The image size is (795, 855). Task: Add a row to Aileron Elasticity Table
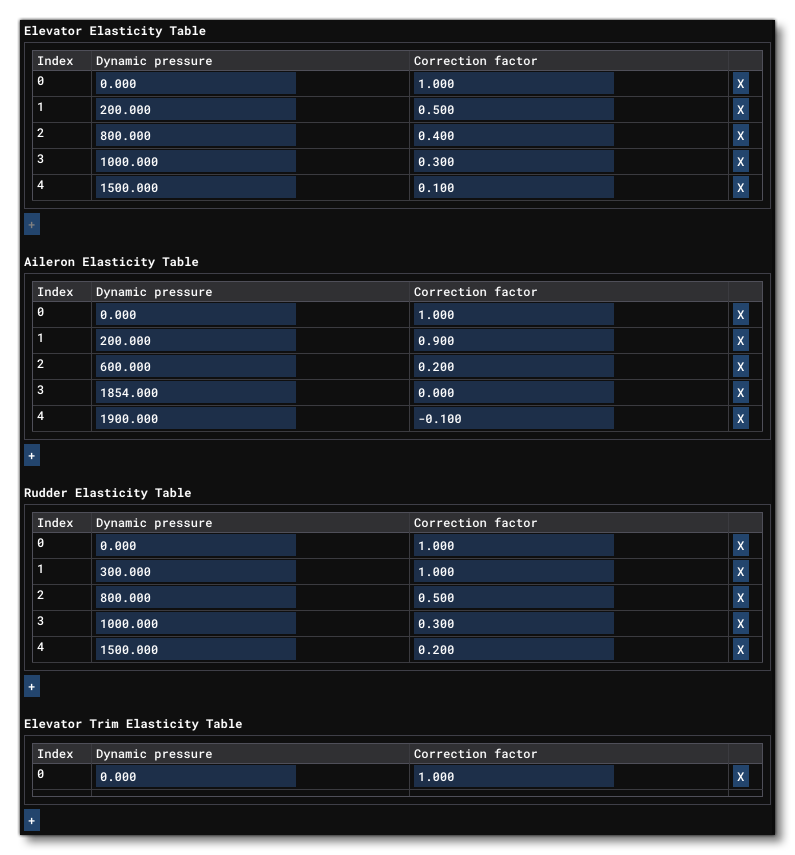coord(31,454)
